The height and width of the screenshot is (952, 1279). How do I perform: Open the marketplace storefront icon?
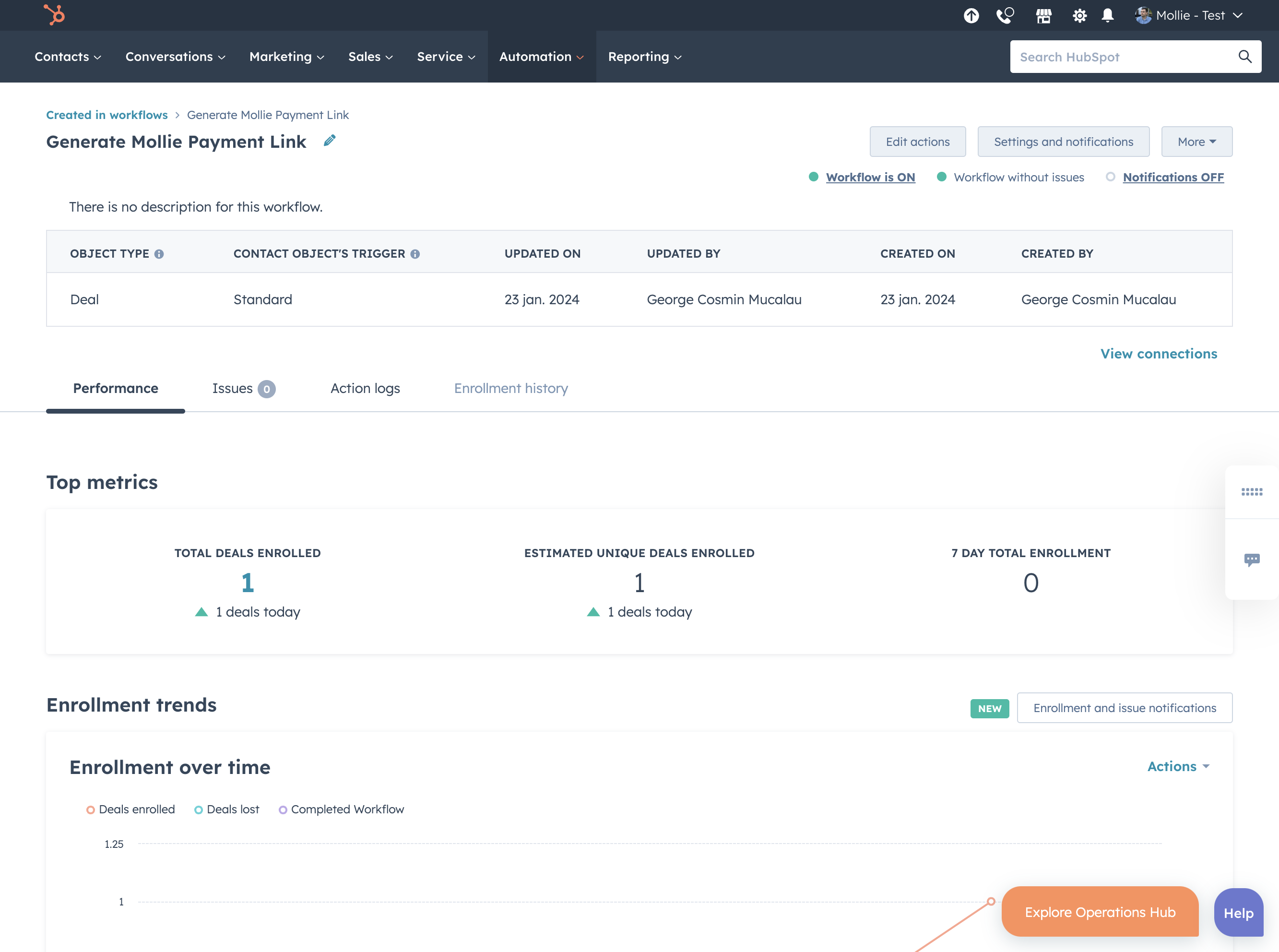click(x=1044, y=15)
